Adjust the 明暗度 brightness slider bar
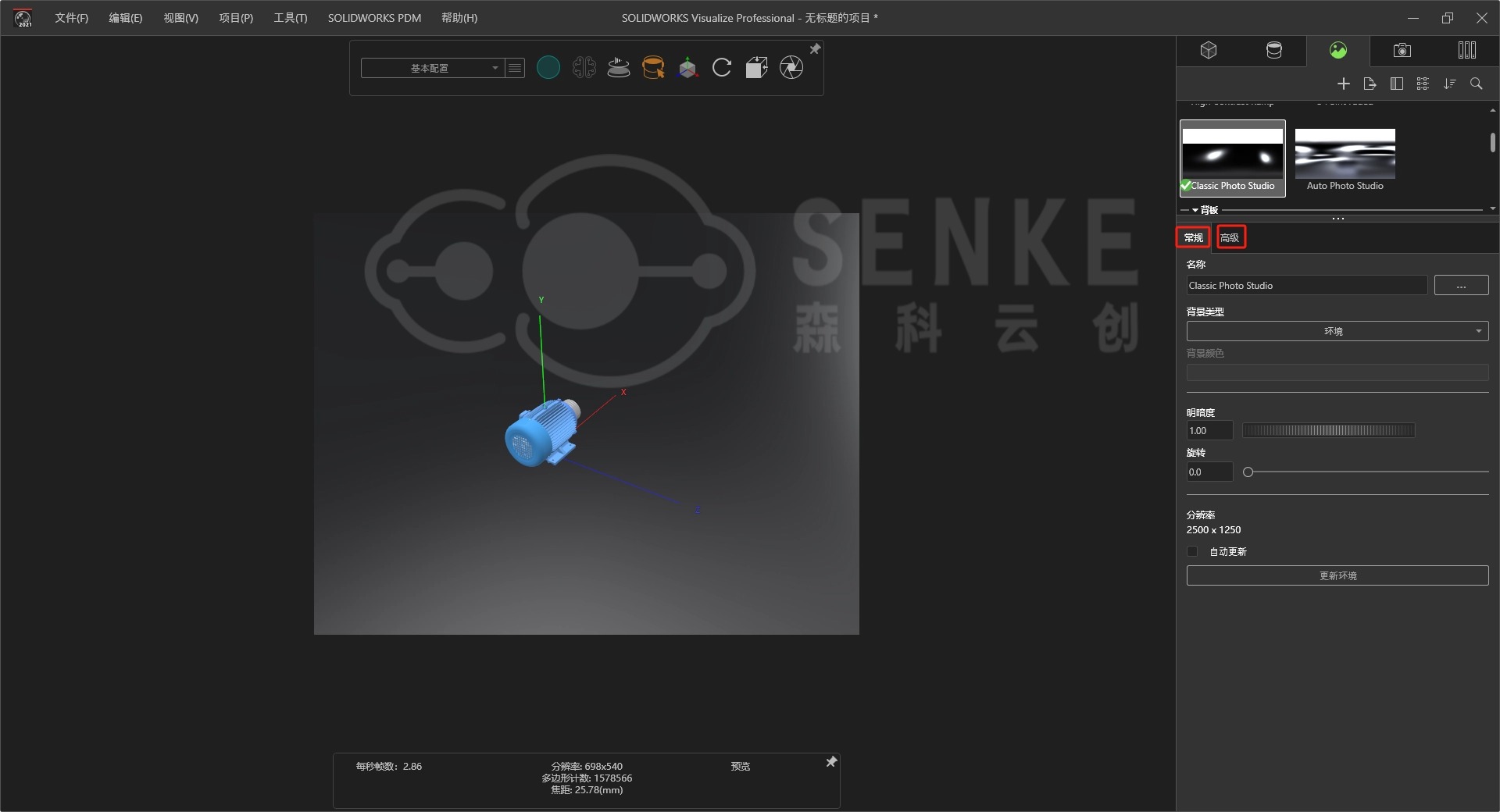Viewport: 1500px width, 812px height. (x=1328, y=431)
